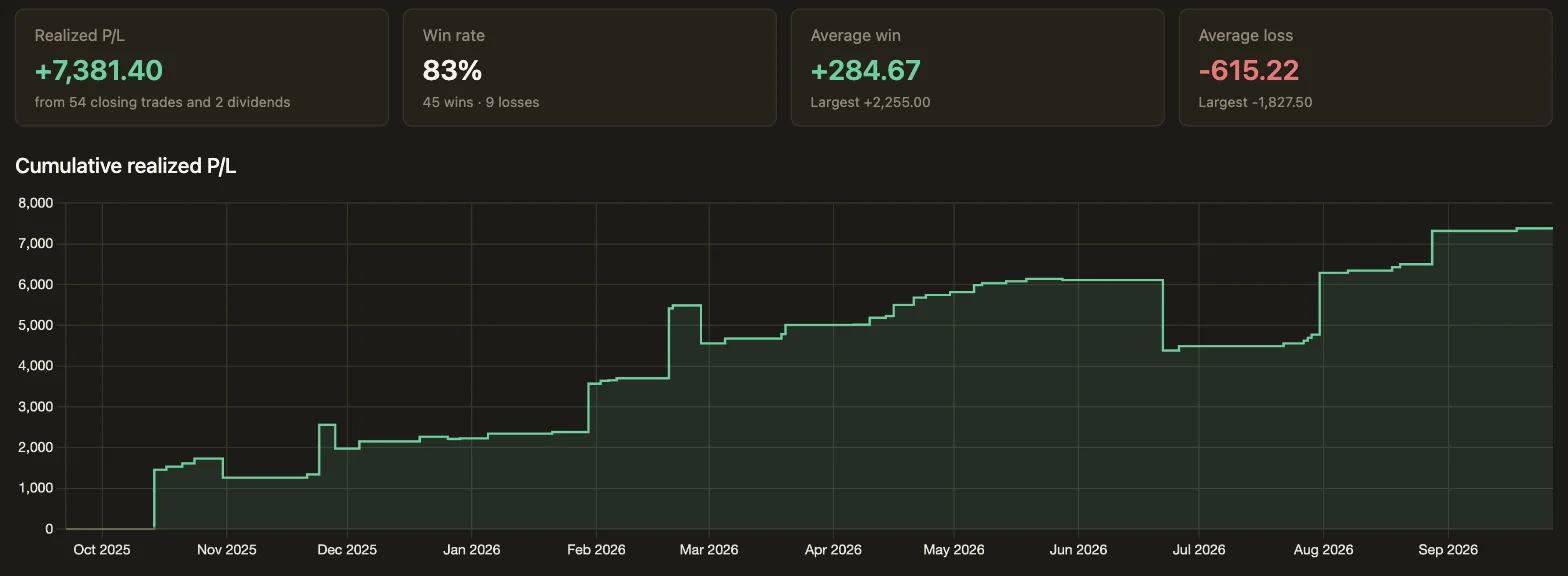Select the Average loss card heading
1568x576 pixels.
[x=1245, y=35]
